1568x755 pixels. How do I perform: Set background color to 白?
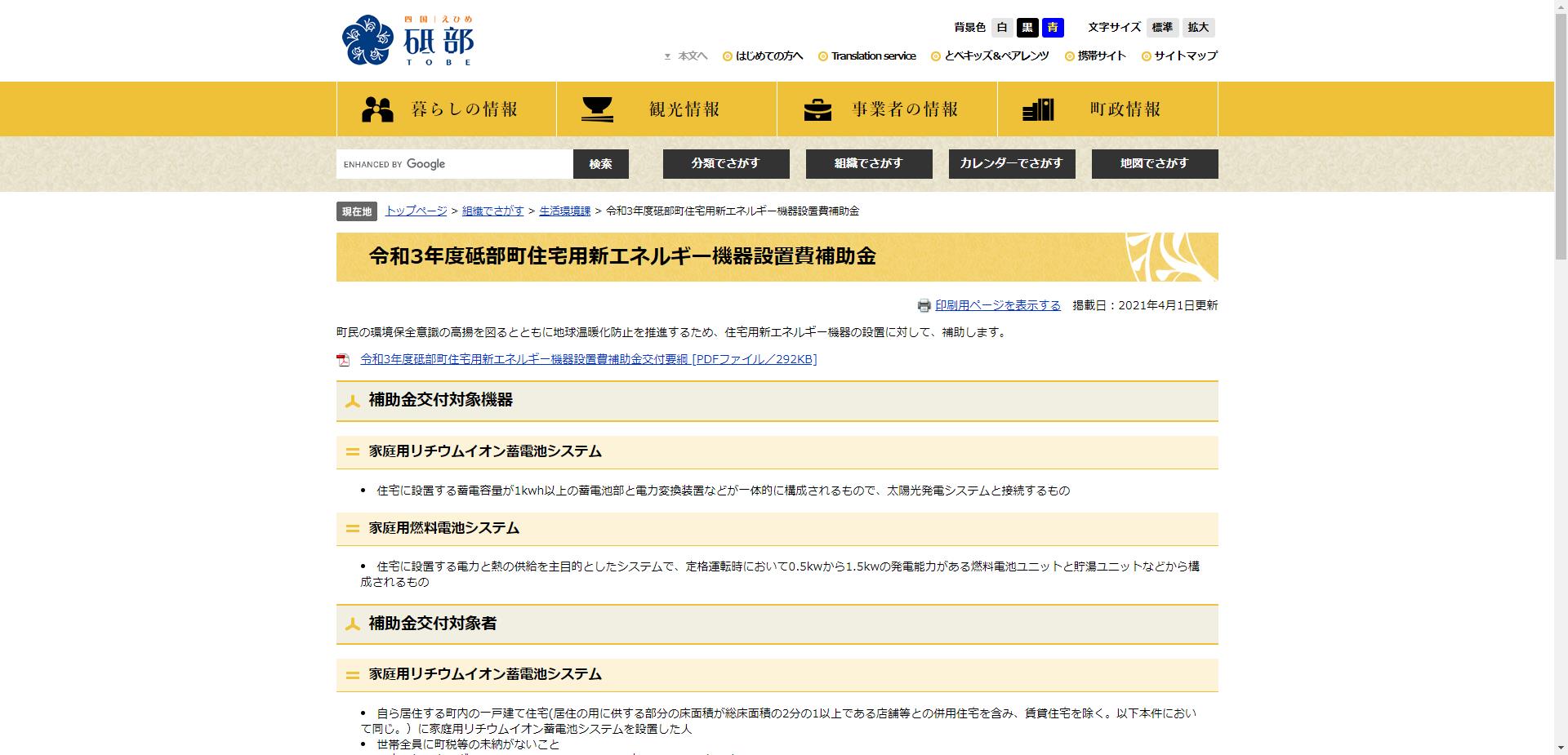point(1000,27)
